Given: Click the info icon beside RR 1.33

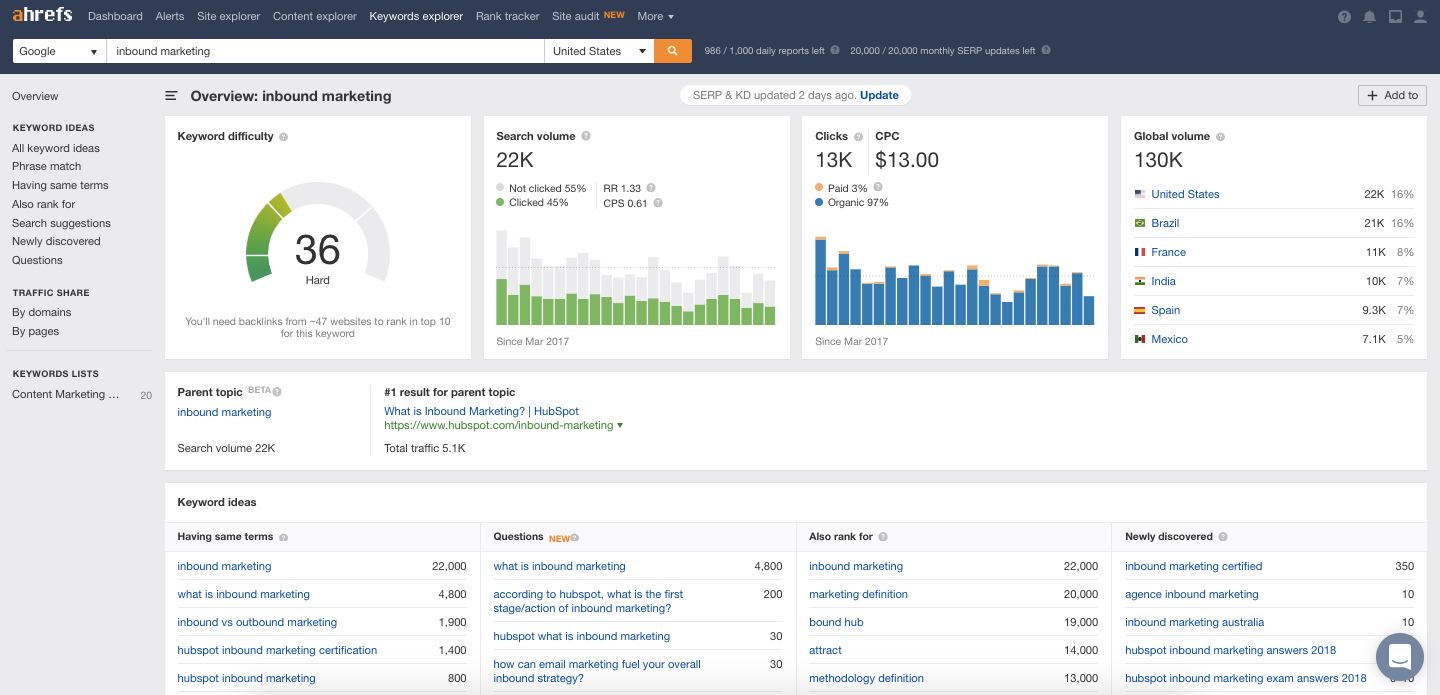Looking at the screenshot, I should pos(651,188).
